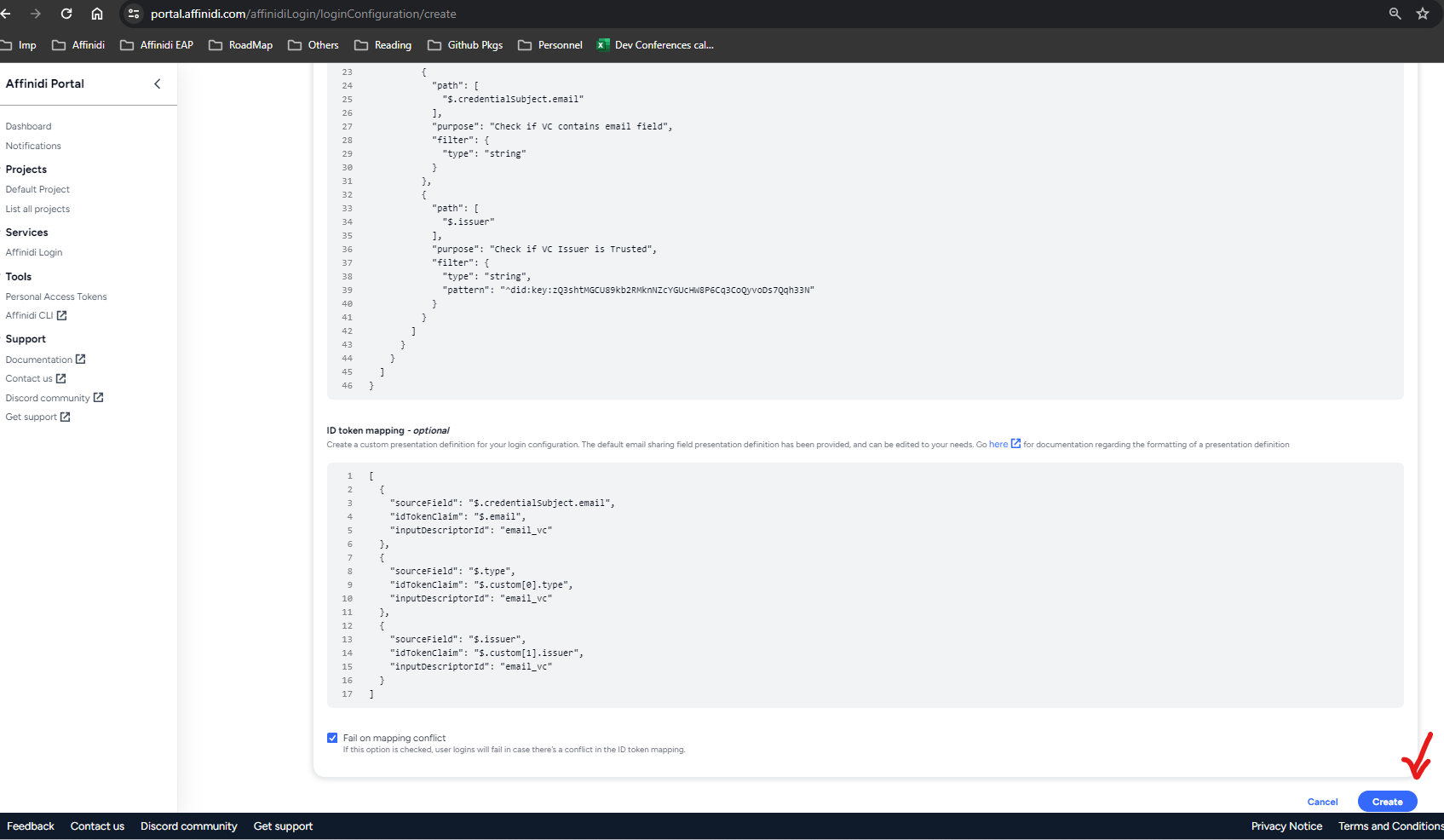The image size is (1444, 840).
Task: Open site information icon in address bar
Action: click(x=134, y=14)
